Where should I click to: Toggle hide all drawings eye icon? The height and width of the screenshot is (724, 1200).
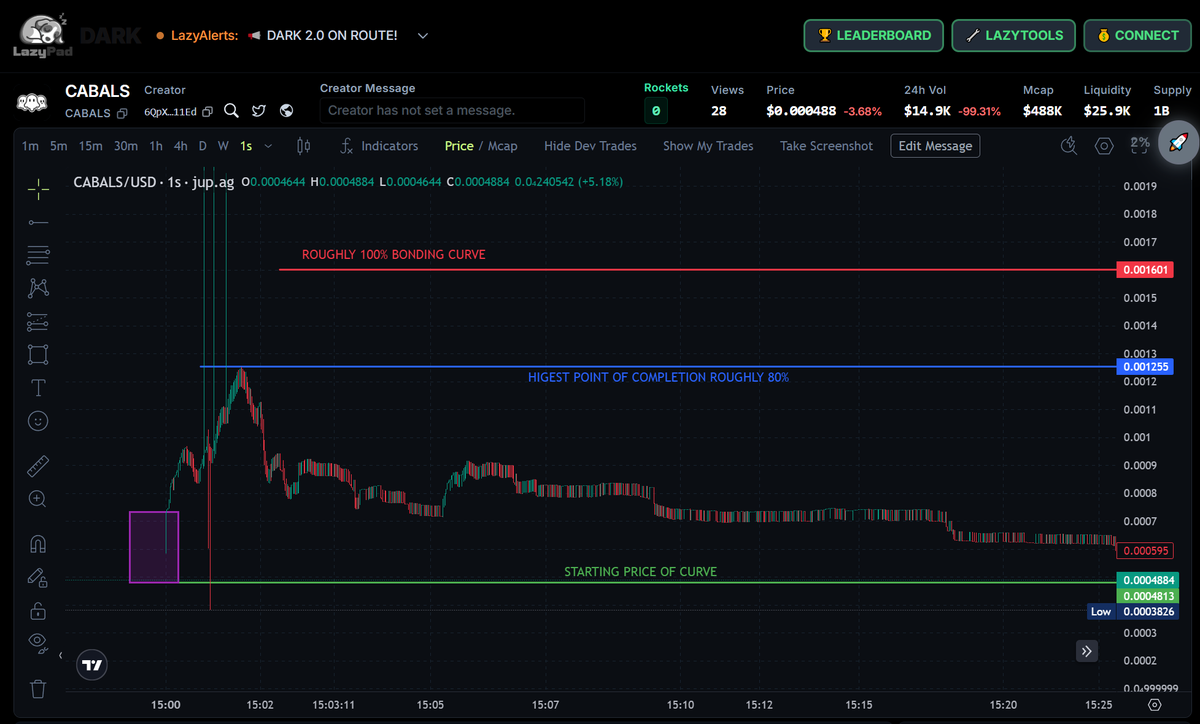tap(38, 641)
